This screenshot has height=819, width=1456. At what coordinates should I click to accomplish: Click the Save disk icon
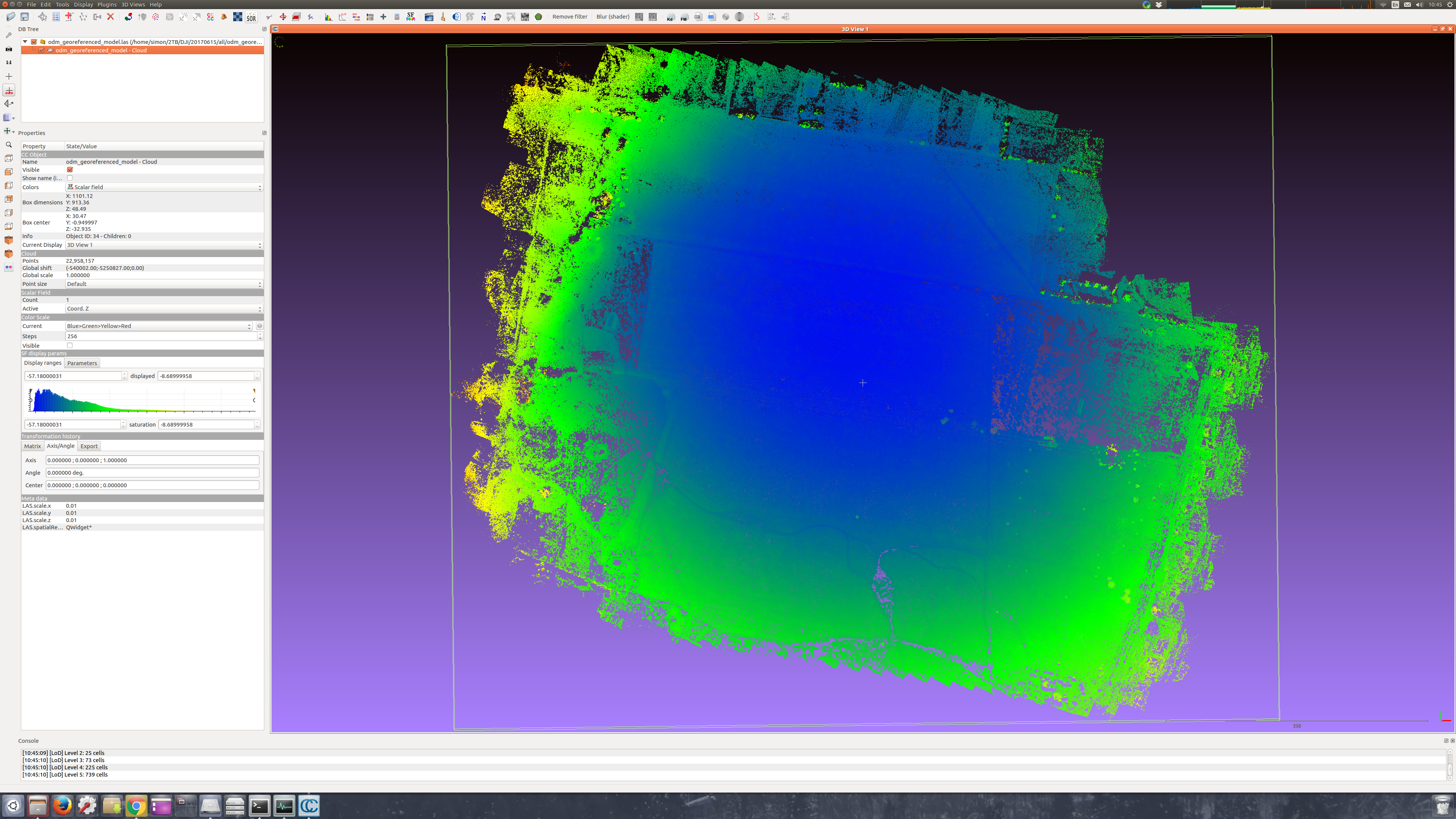coord(25,17)
